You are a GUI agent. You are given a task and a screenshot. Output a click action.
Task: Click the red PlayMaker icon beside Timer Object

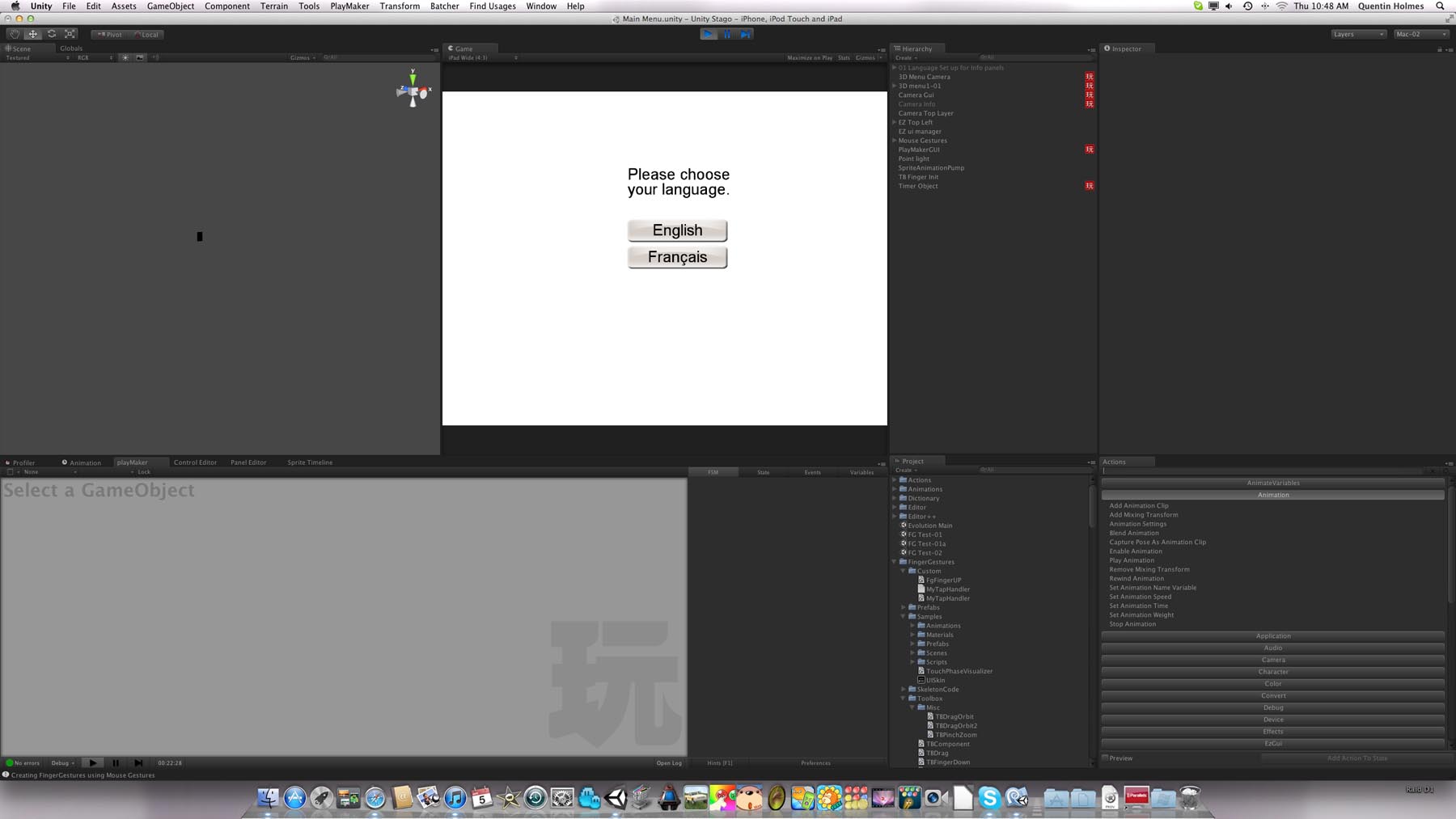click(1090, 185)
